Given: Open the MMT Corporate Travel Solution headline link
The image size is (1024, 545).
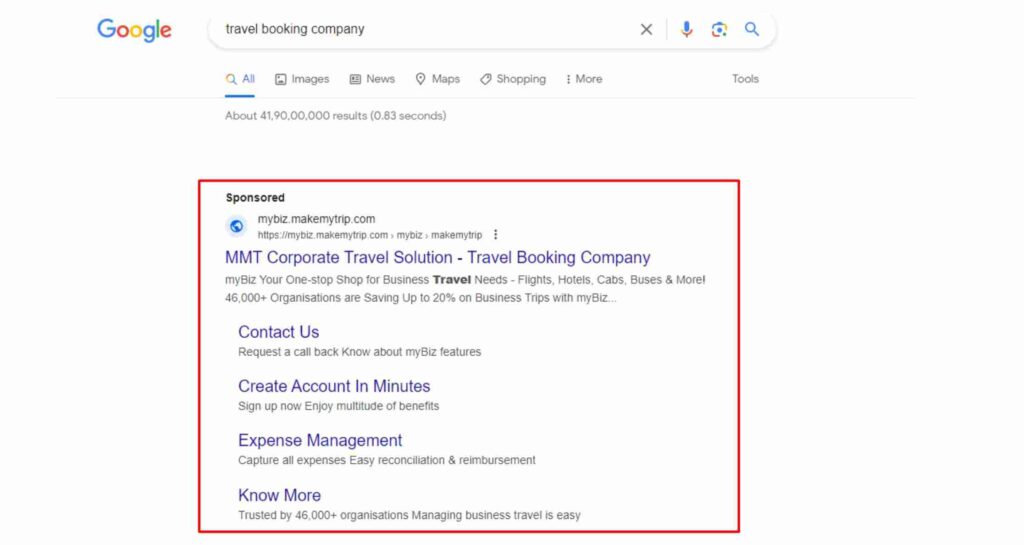Looking at the screenshot, I should tap(438, 257).
